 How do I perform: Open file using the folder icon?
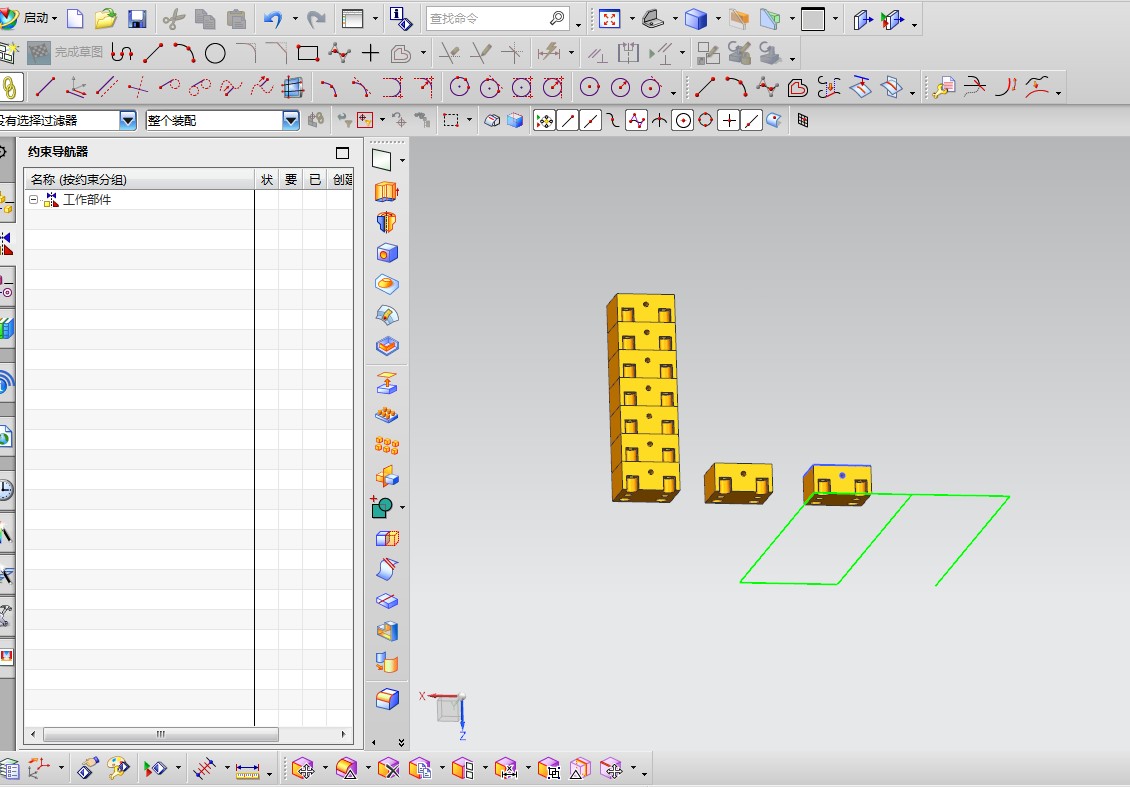tap(106, 19)
